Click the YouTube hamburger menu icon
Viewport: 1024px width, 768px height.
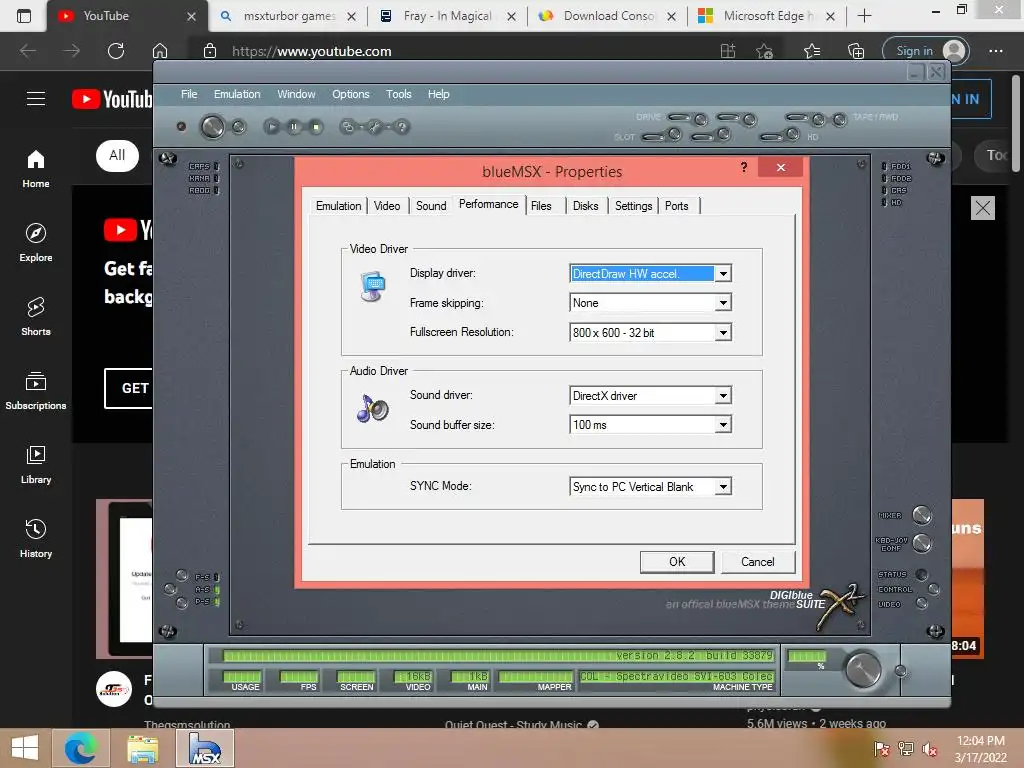tap(36, 99)
